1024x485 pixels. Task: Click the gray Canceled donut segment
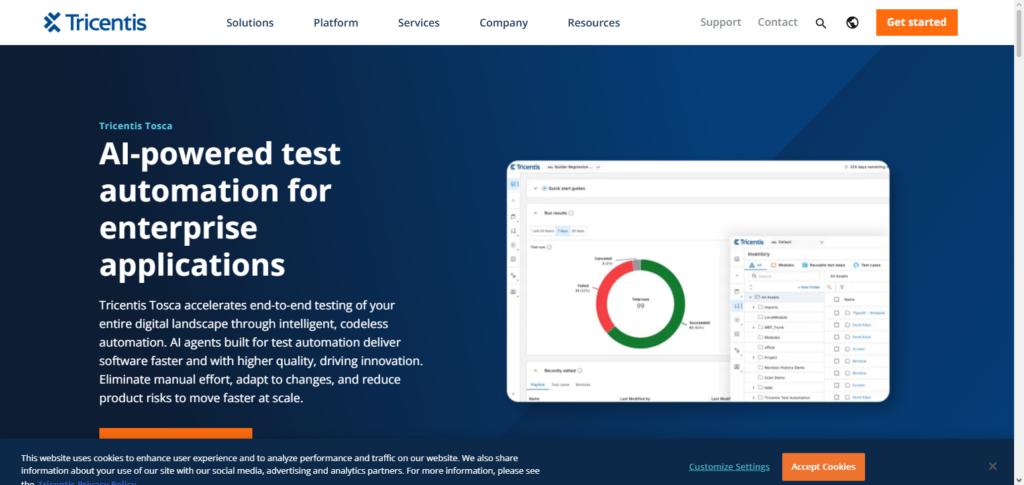637,264
